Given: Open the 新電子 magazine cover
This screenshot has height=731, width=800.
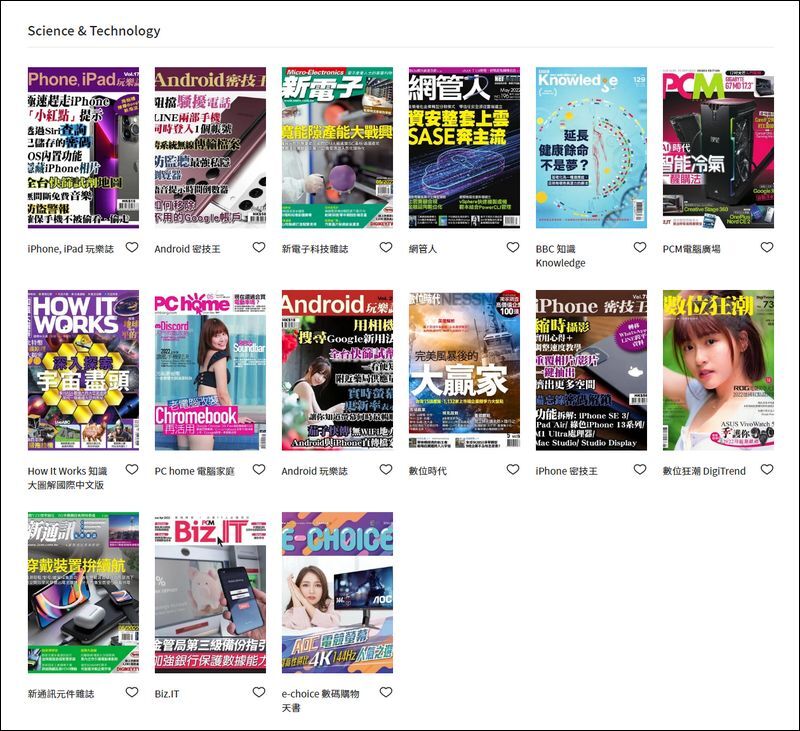Looking at the screenshot, I should point(337,148).
